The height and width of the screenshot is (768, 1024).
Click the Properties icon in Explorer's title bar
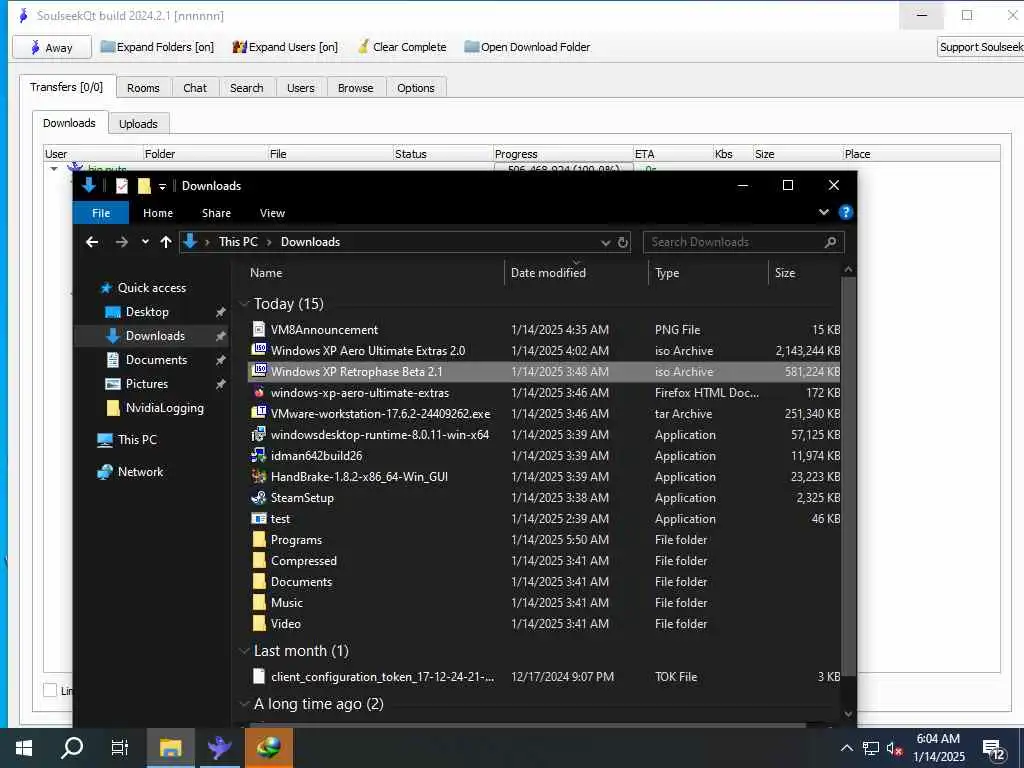click(121, 186)
